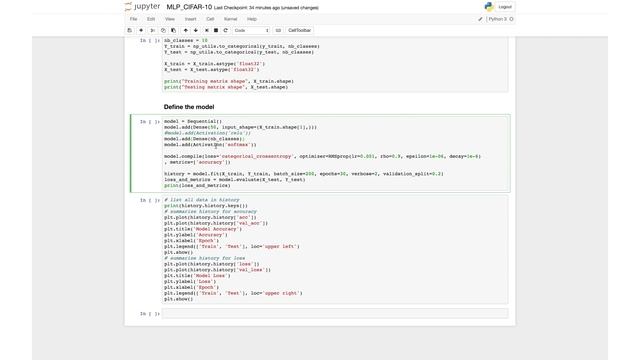Click the In [ ] prompt of model cell
Image resolution: width=640 pixels, height=360 pixels.
pyautogui.click(x=150, y=122)
